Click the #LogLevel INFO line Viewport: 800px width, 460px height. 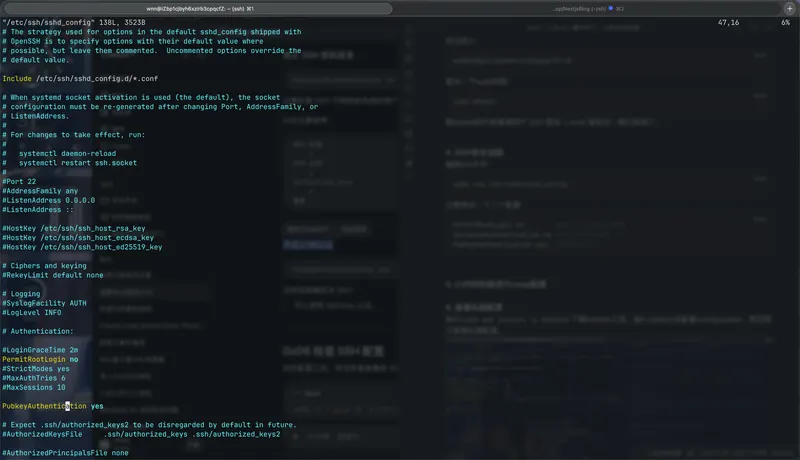pyautogui.click(x=32, y=313)
